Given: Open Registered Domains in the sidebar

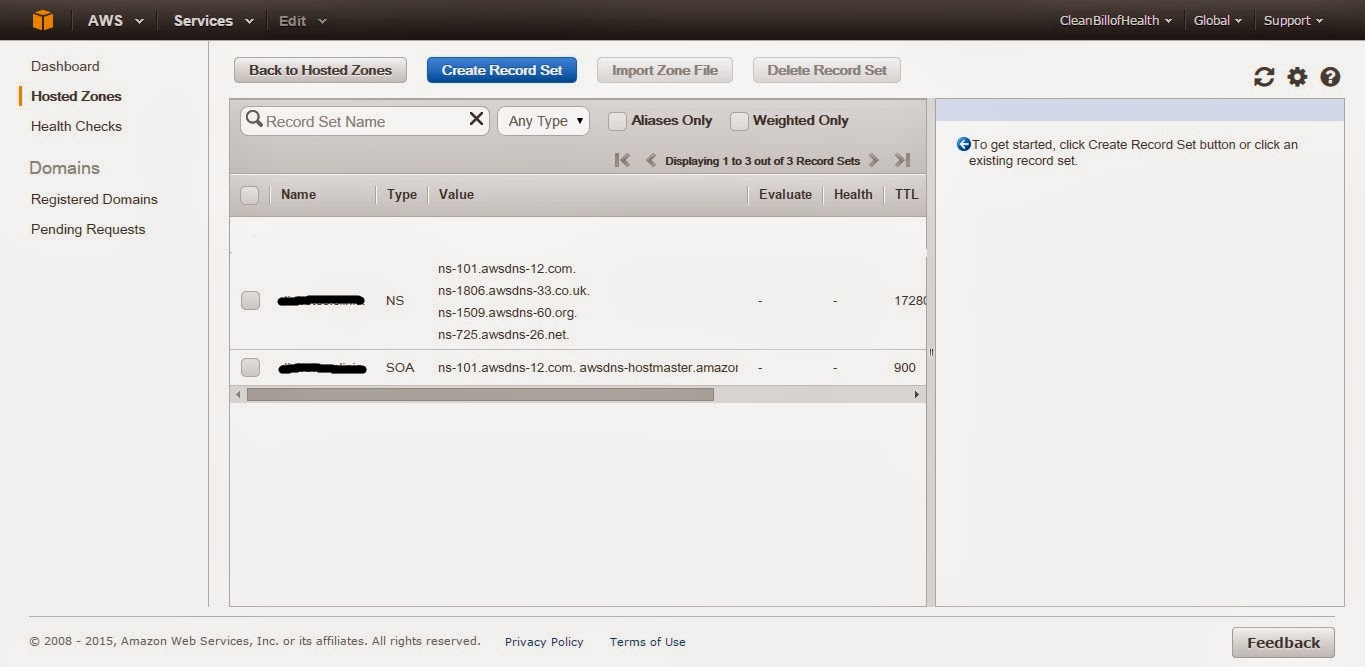Looking at the screenshot, I should click(94, 199).
